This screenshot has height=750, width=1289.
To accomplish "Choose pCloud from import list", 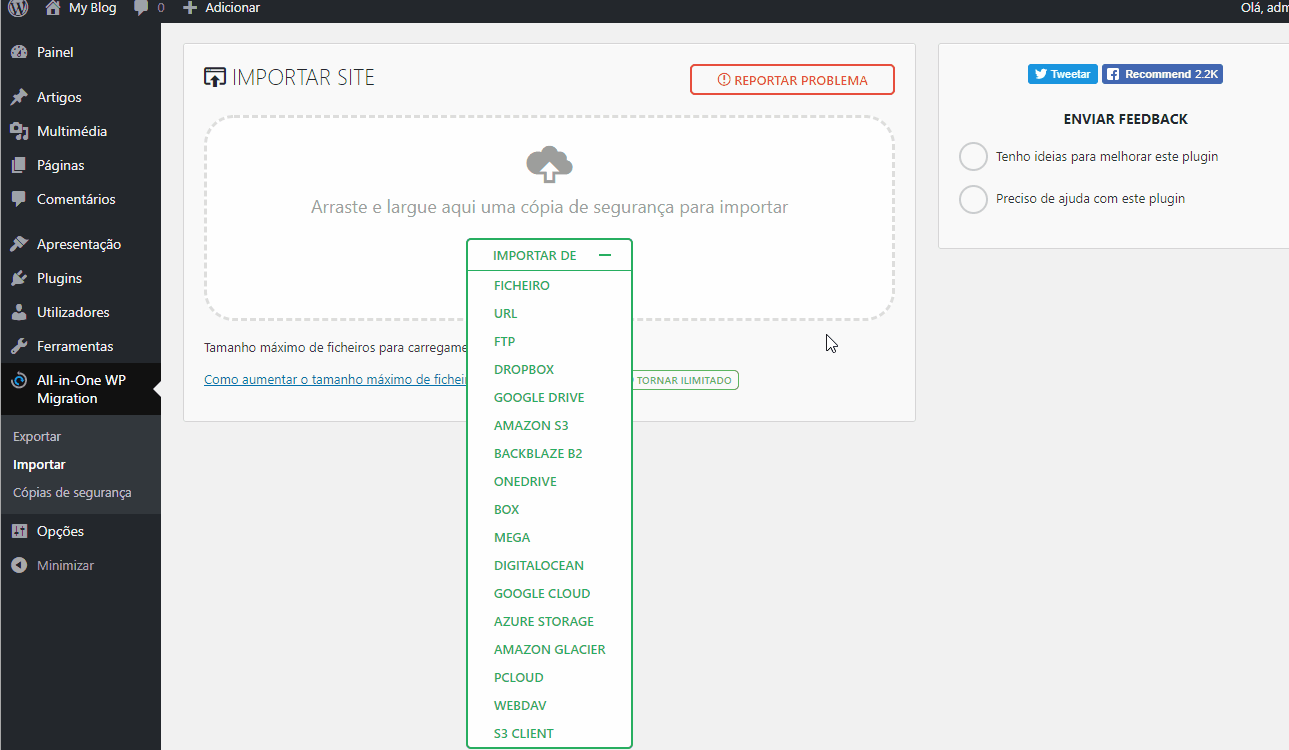I will point(519,678).
